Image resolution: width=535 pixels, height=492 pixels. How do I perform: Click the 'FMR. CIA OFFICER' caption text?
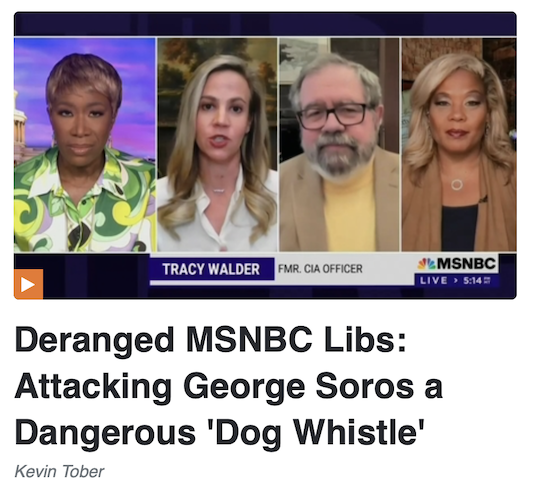tap(320, 269)
